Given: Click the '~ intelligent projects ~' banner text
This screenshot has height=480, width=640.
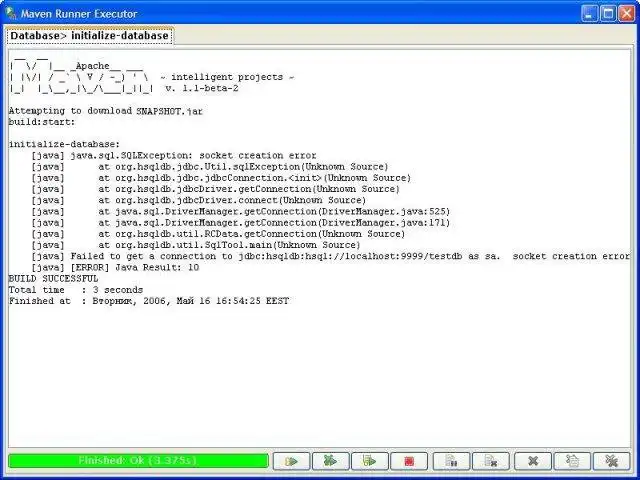Looking at the screenshot, I should (227, 77).
